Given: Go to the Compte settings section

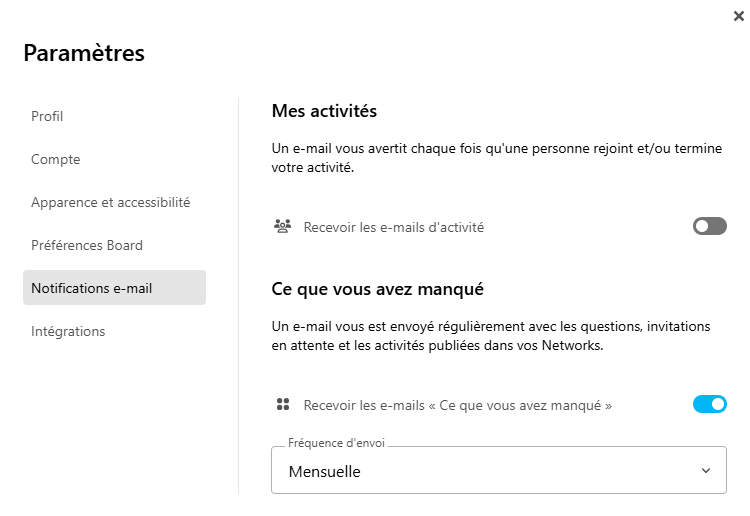Looking at the screenshot, I should click(56, 159).
